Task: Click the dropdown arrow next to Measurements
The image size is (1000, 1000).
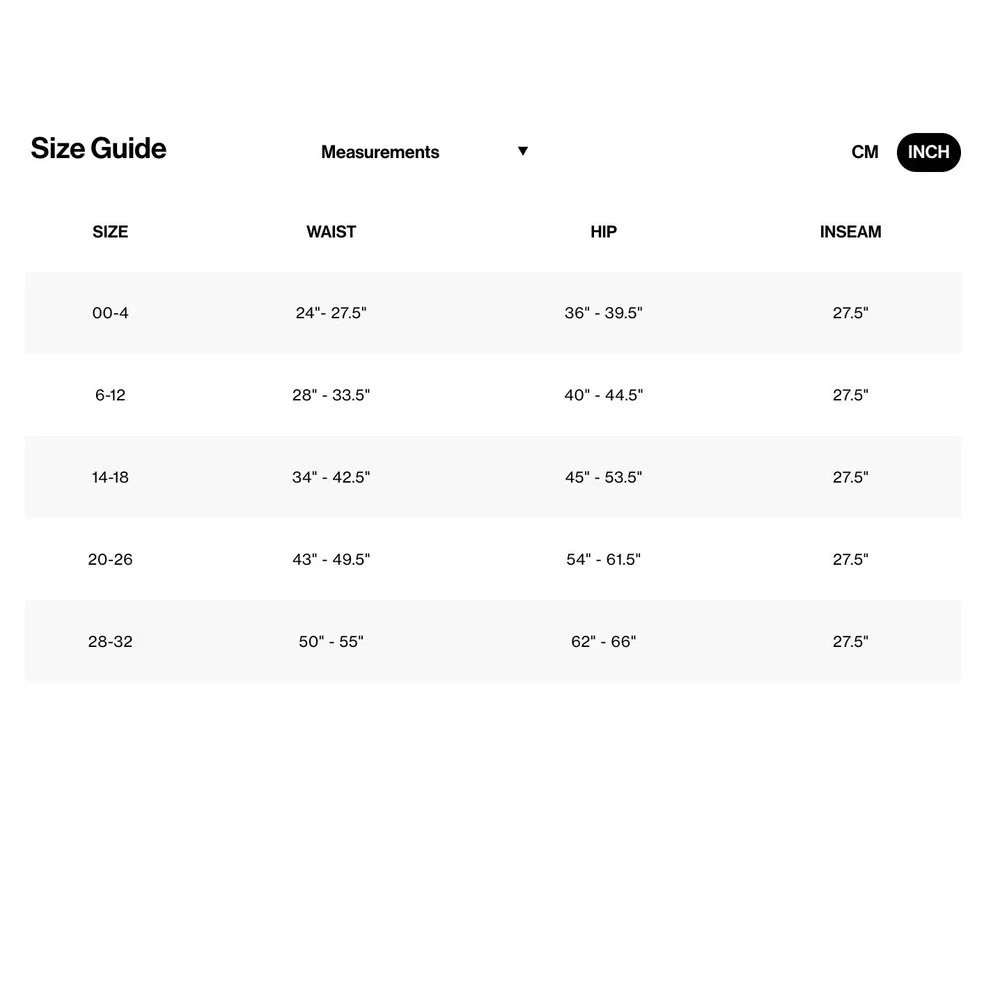Action: [x=523, y=151]
